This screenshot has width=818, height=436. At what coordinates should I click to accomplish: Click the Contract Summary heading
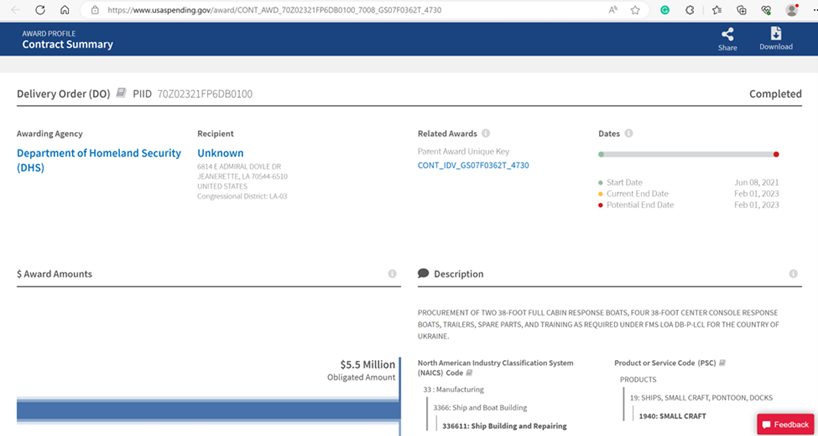[67, 44]
